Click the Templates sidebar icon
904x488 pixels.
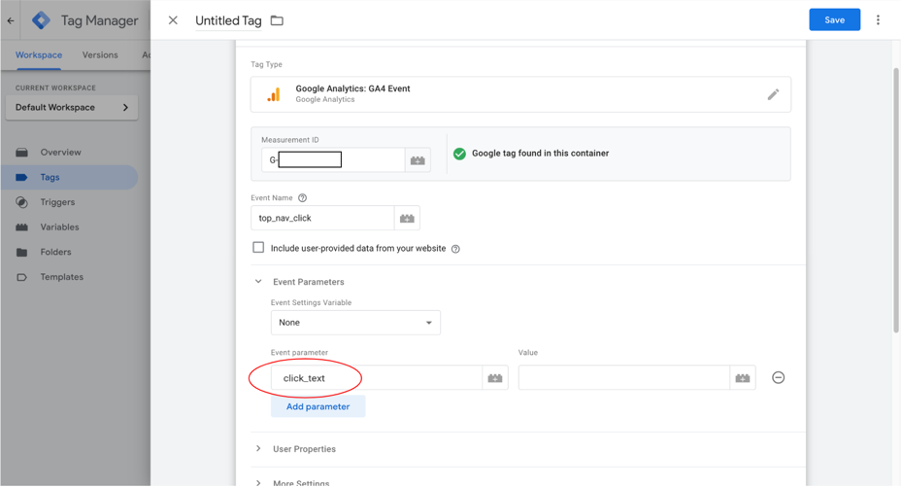(x=22, y=277)
